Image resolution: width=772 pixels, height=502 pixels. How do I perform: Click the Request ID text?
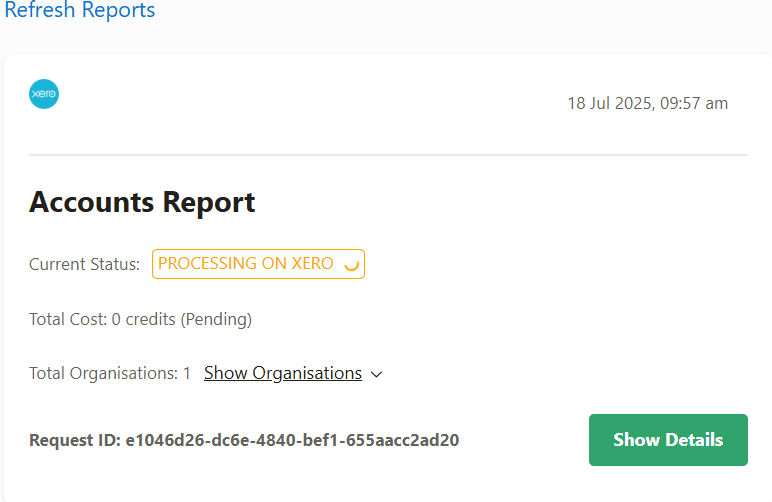244,440
